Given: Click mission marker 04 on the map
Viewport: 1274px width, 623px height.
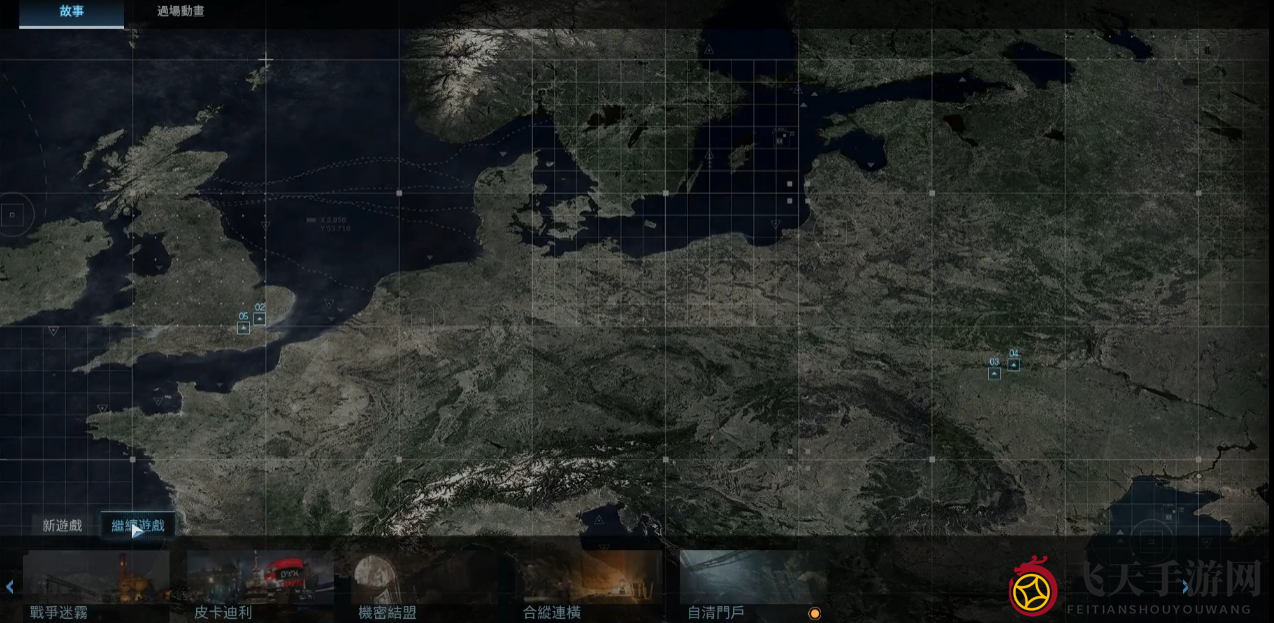Looking at the screenshot, I should [x=1013, y=364].
